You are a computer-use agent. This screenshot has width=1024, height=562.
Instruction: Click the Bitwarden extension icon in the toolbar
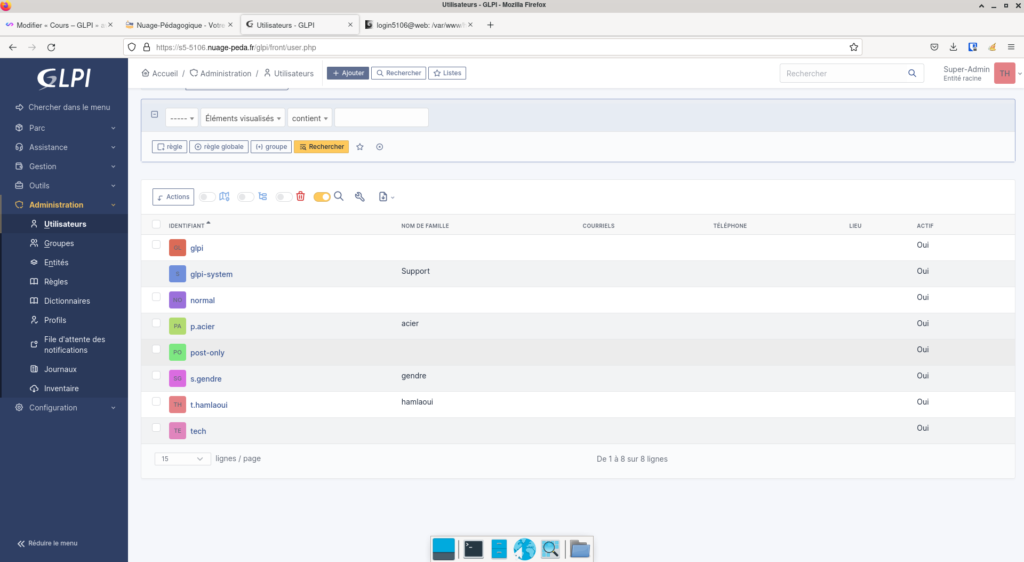coord(972,47)
